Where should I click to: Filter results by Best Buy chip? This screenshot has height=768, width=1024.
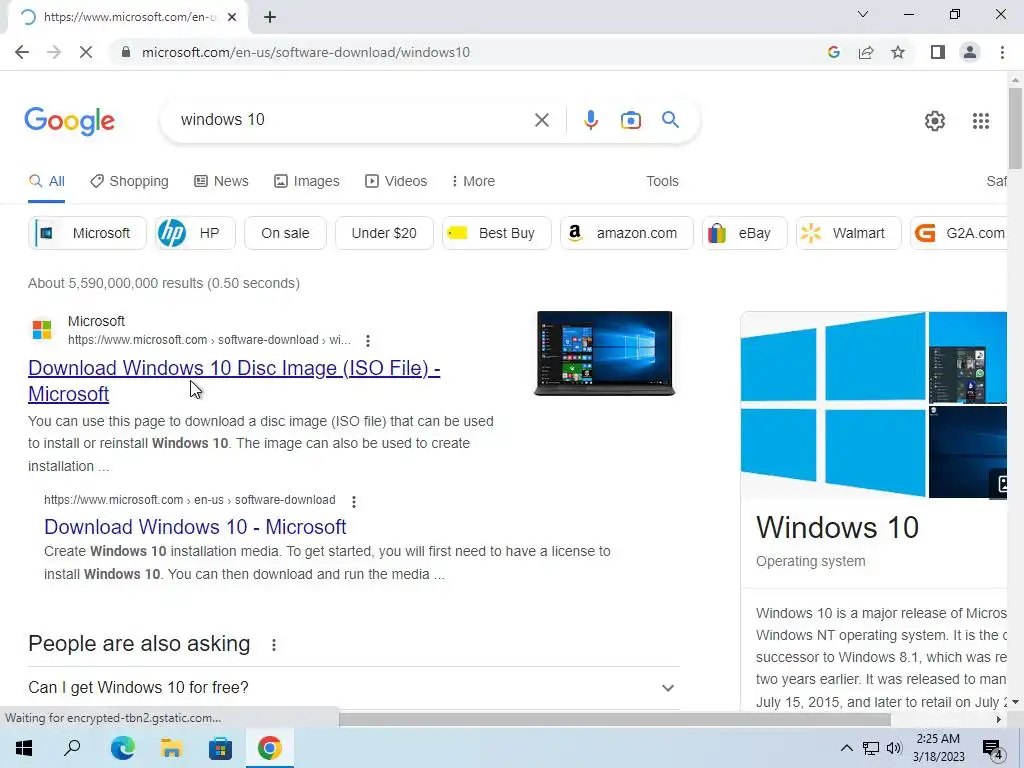(x=497, y=233)
